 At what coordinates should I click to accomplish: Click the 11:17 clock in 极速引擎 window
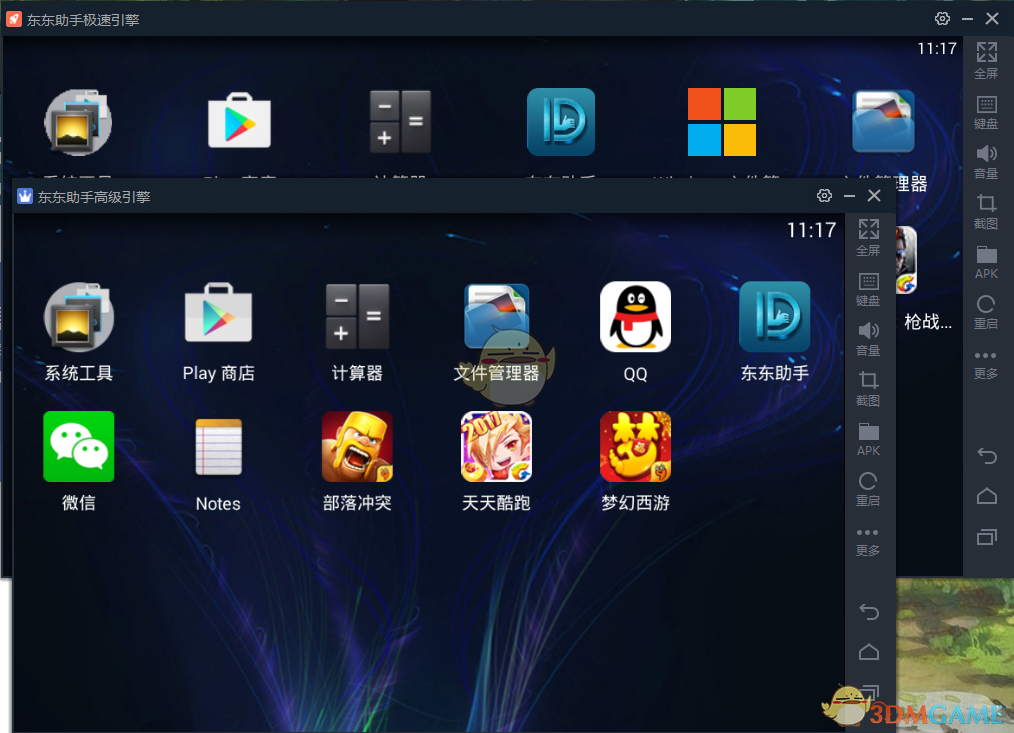point(936,49)
